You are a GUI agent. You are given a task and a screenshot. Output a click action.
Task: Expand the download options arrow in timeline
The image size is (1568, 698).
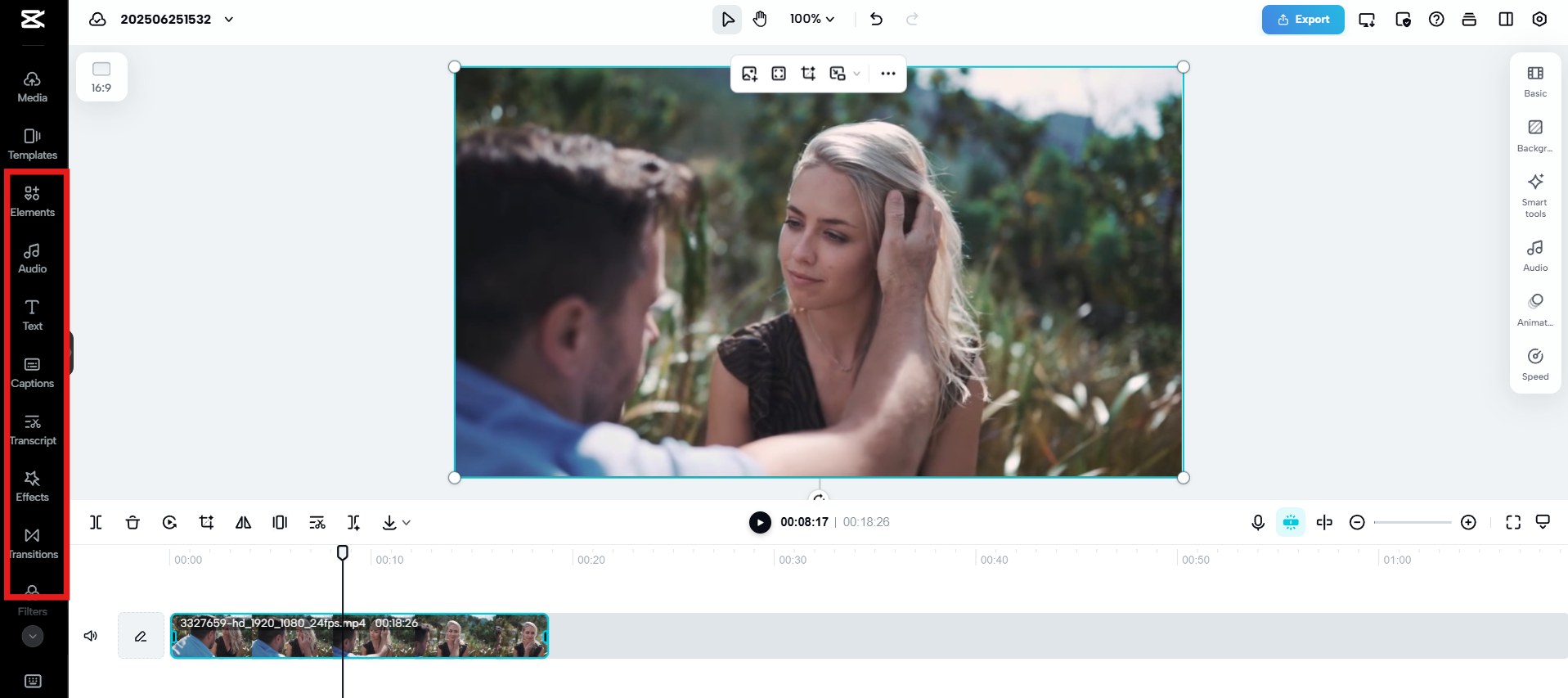[x=407, y=522]
